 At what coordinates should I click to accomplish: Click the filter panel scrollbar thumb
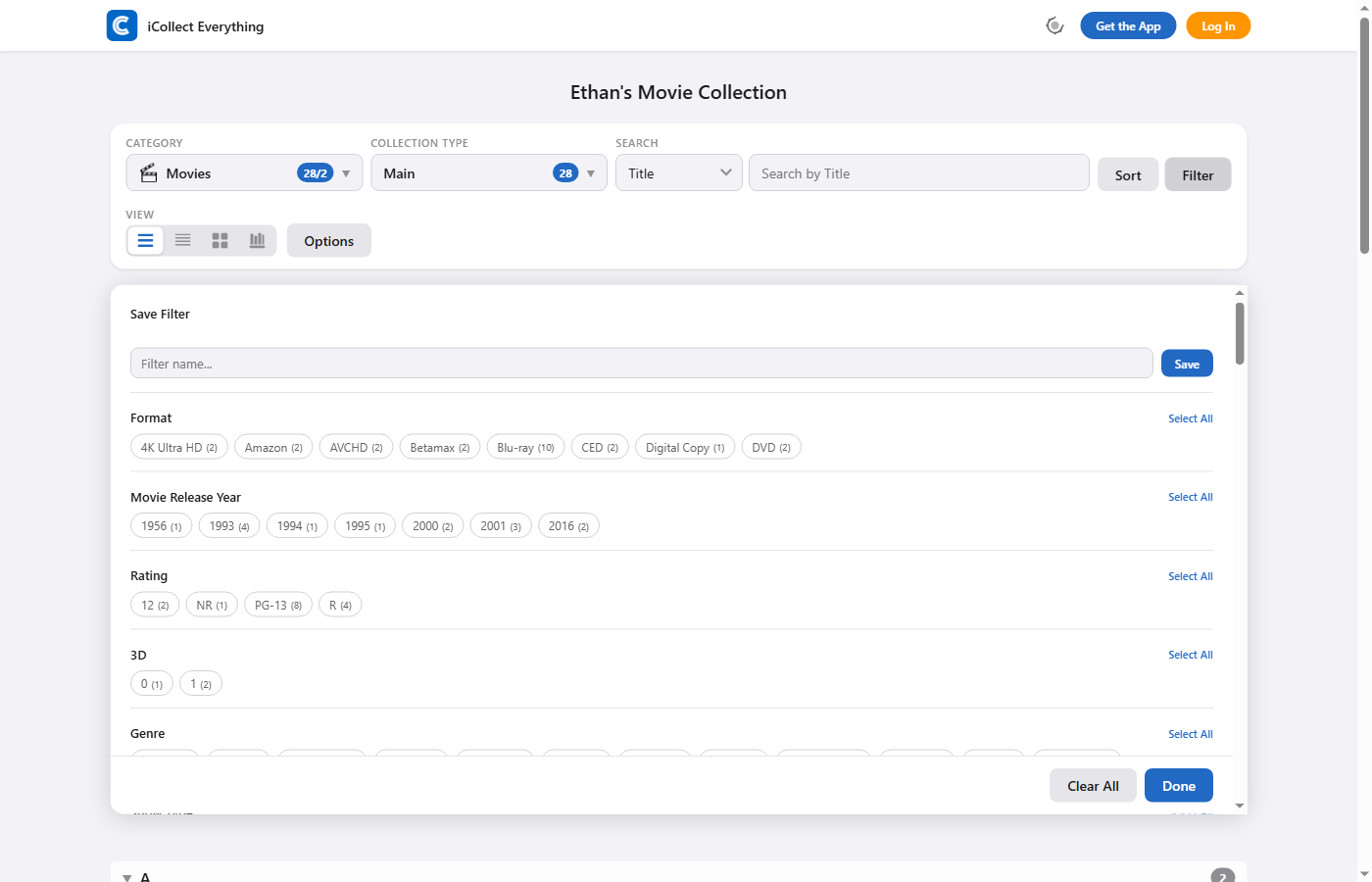[x=1240, y=333]
